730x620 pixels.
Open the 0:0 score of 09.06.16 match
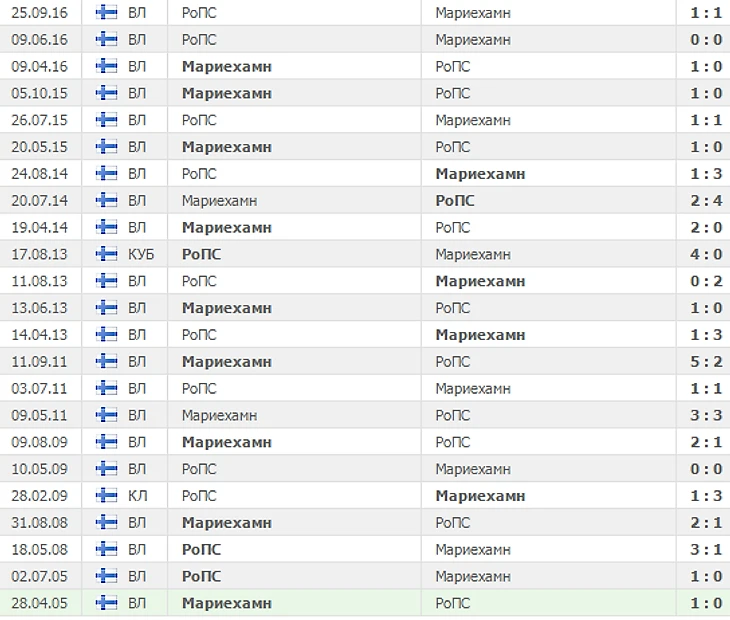pyautogui.click(x=706, y=40)
